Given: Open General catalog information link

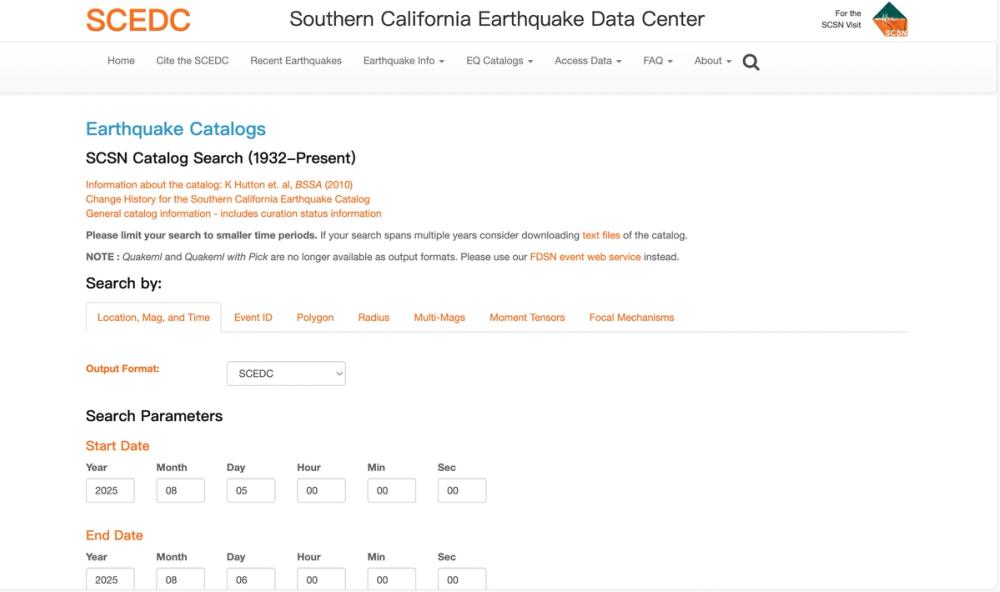Looking at the screenshot, I should (233, 214).
